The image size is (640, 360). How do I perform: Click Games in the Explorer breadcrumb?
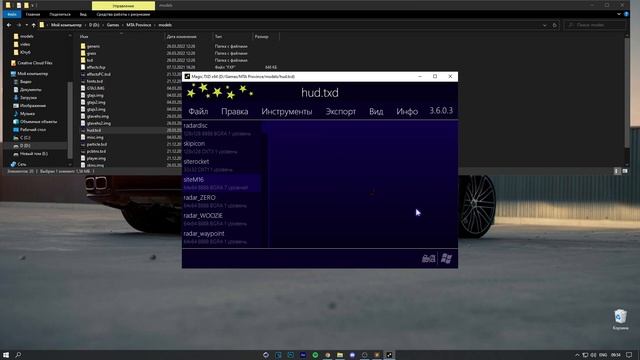click(x=113, y=25)
